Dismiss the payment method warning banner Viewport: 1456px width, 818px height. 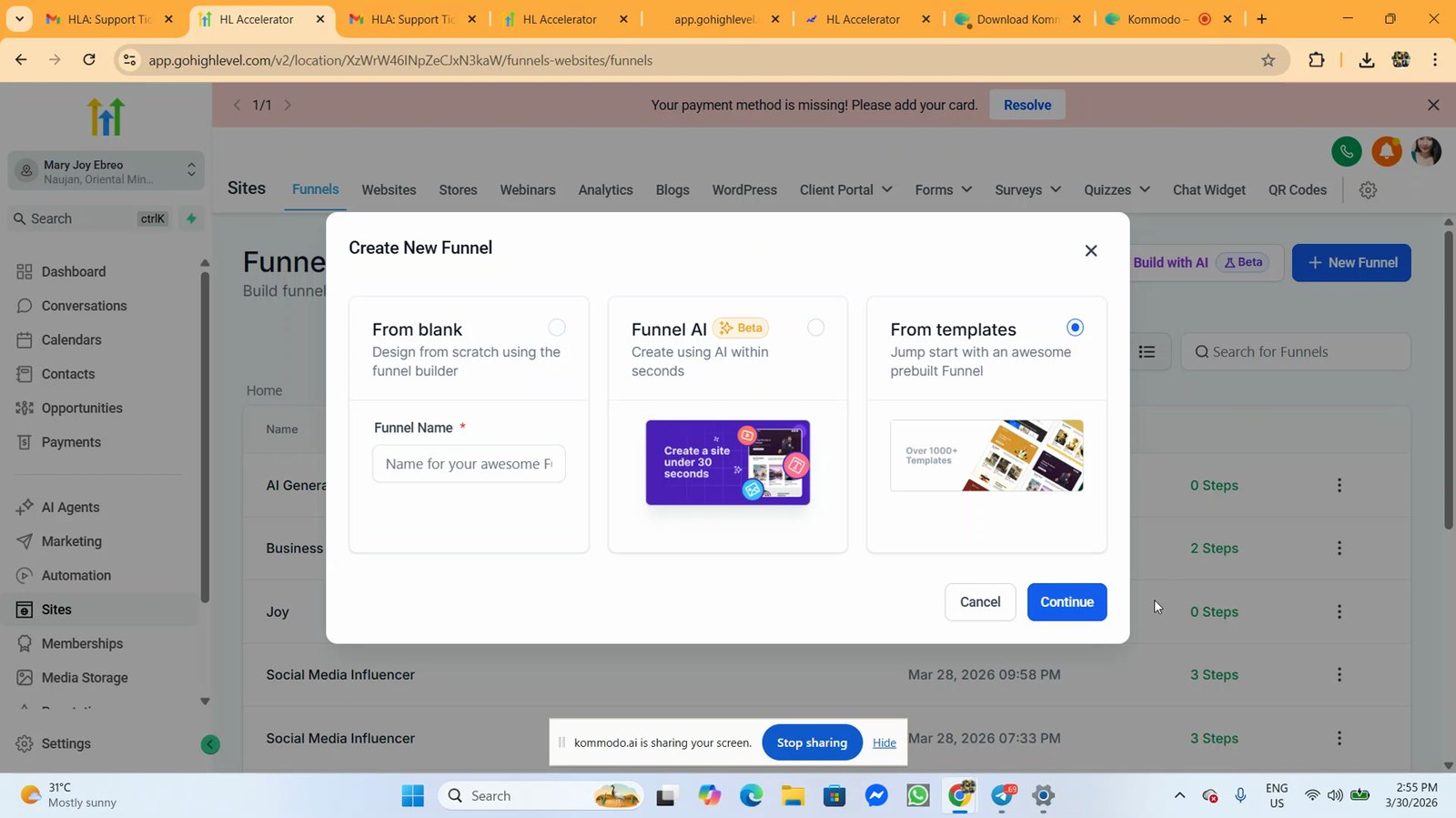click(x=1433, y=105)
